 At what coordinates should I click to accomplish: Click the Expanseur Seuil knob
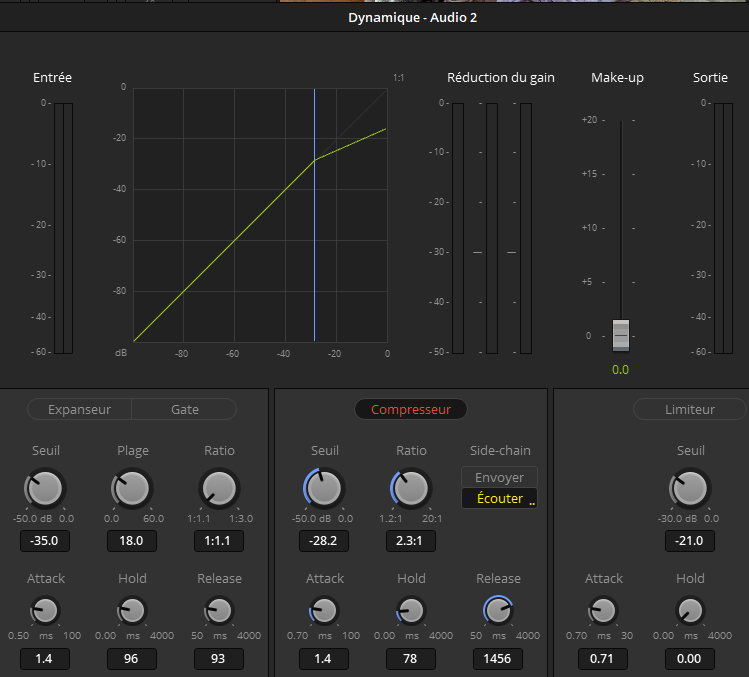coord(46,489)
